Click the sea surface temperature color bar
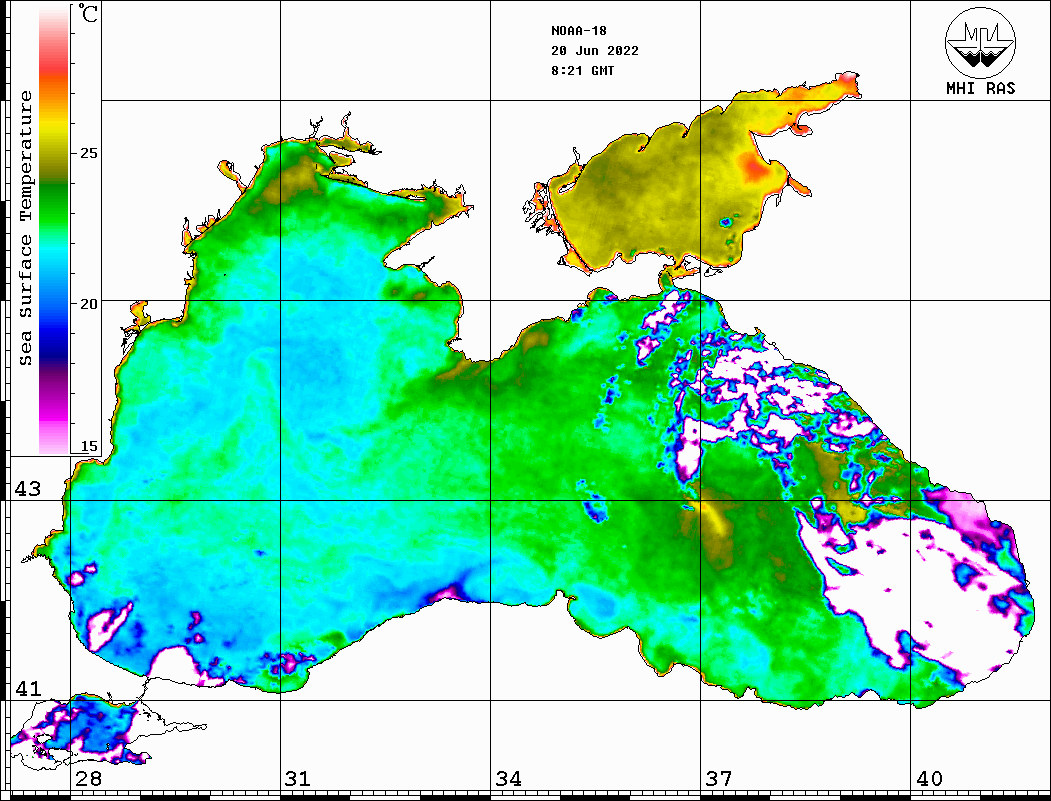The image size is (1051, 801). pyautogui.click(x=54, y=229)
